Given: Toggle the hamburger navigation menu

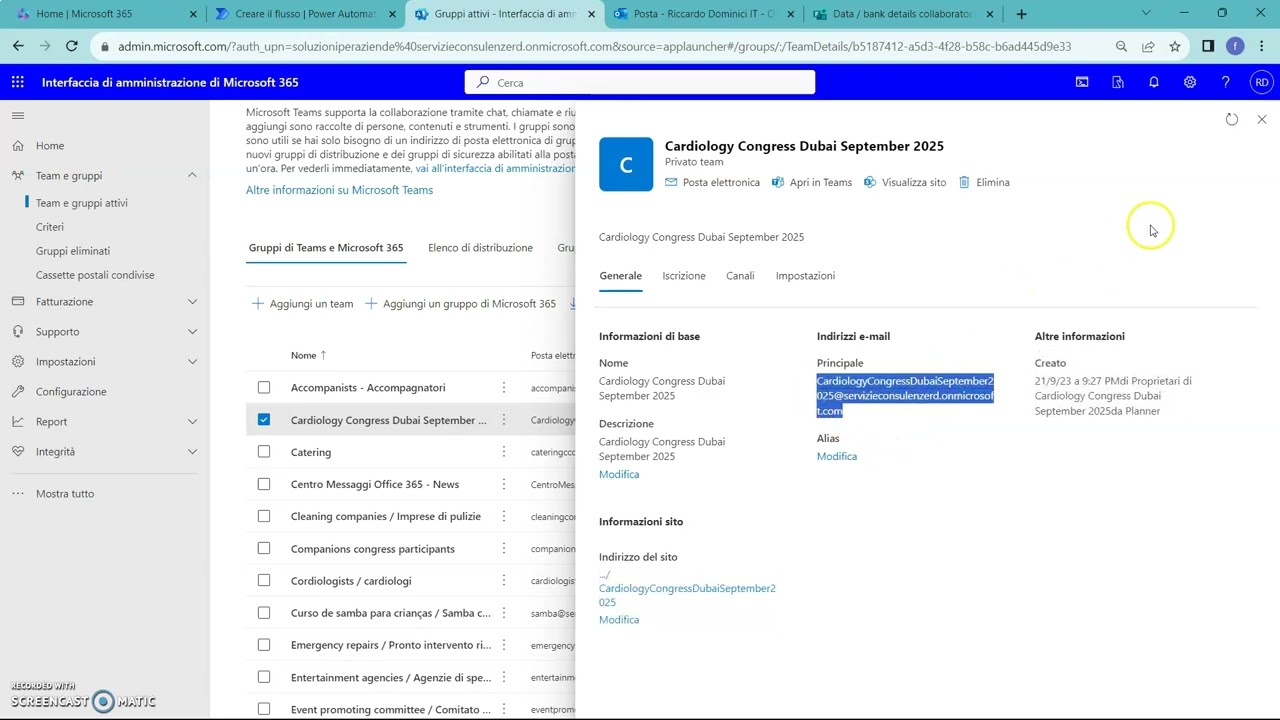Looking at the screenshot, I should [x=18, y=116].
